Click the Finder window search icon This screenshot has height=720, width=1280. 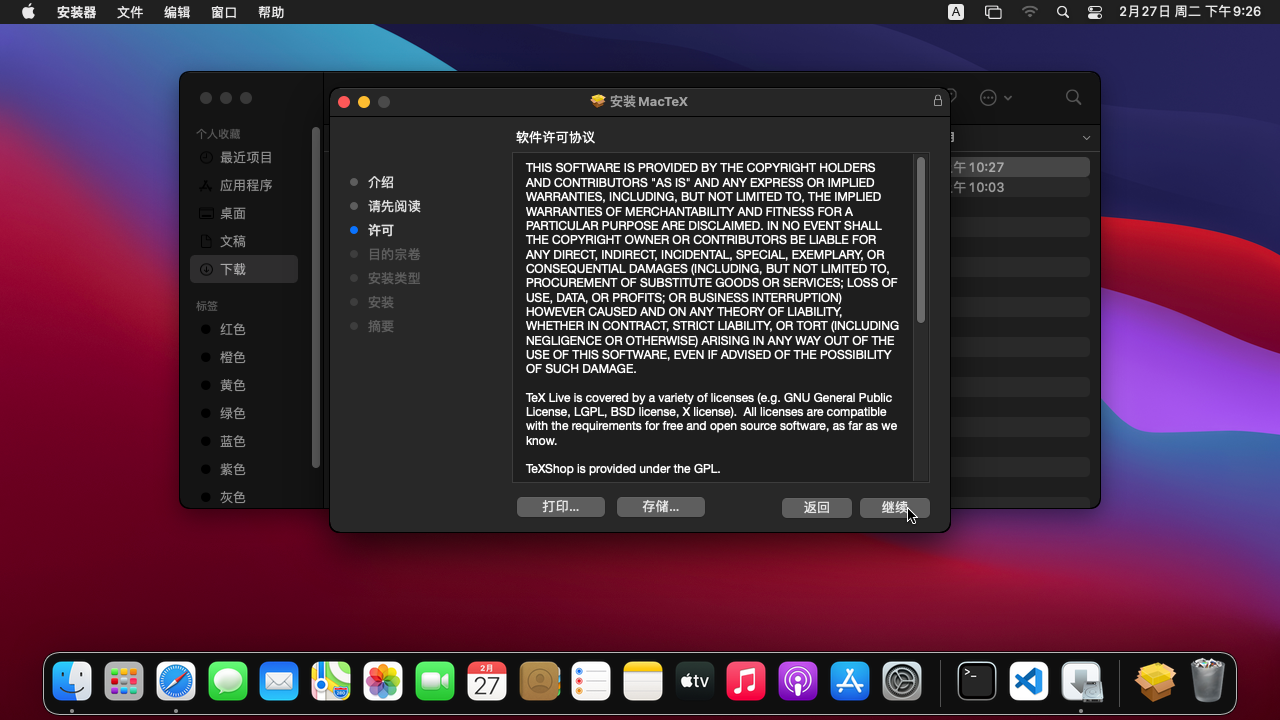(1073, 97)
